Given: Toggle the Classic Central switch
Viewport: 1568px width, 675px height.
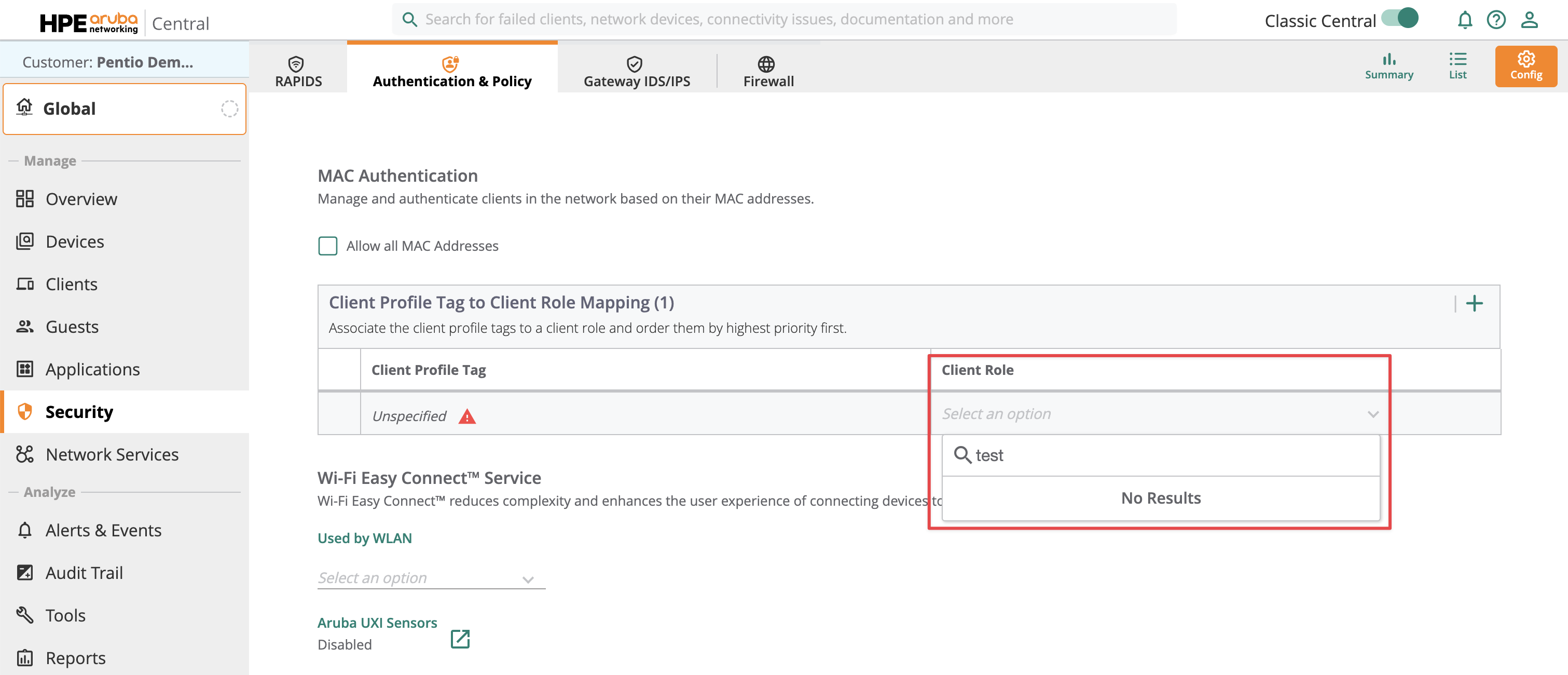Looking at the screenshot, I should [x=1400, y=18].
